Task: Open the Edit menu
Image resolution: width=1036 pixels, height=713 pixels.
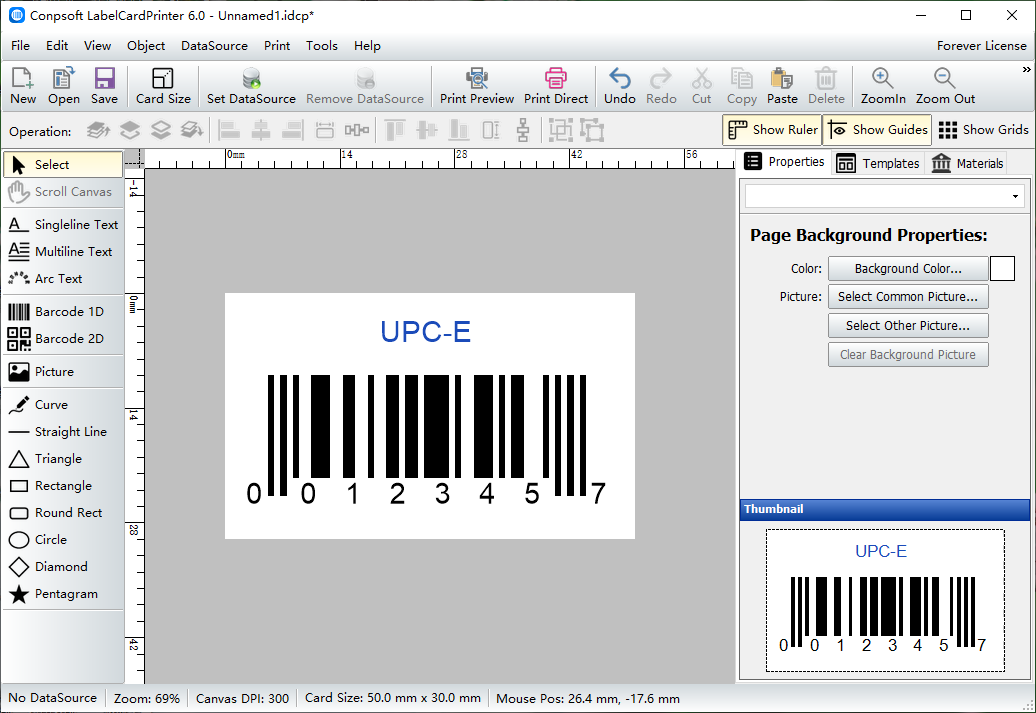Action: pyautogui.click(x=57, y=46)
